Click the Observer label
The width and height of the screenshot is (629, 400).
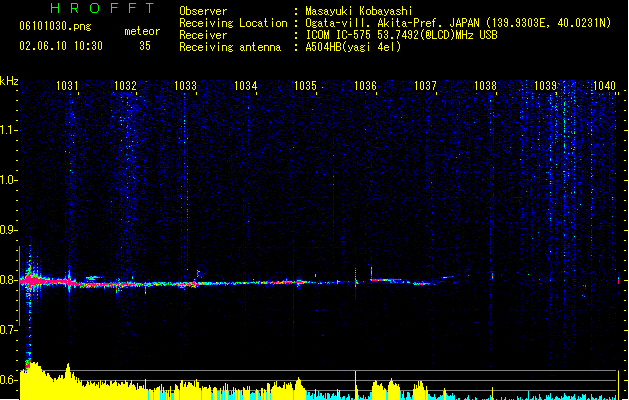203,11
